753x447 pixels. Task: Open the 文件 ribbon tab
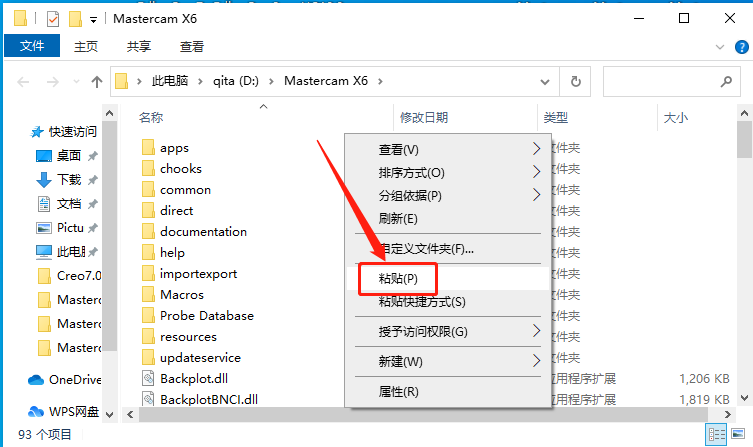(32, 46)
